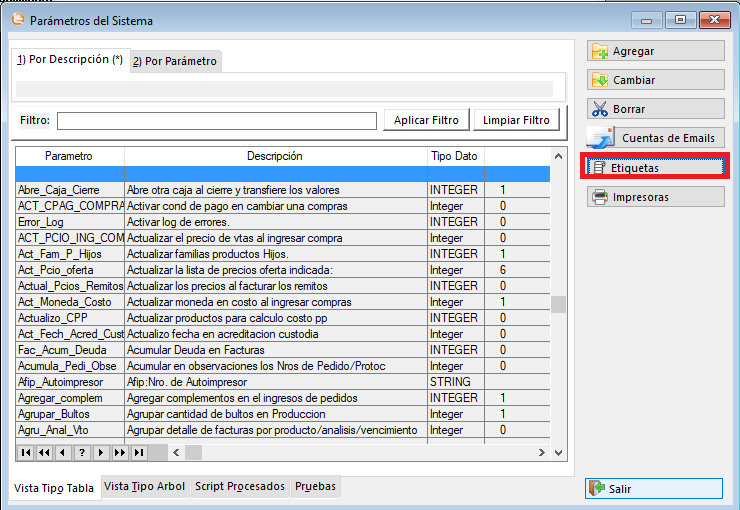This screenshot has width=740, height=510.
Task: Switch to Por Parámetro tab
Action: point(175,61)
